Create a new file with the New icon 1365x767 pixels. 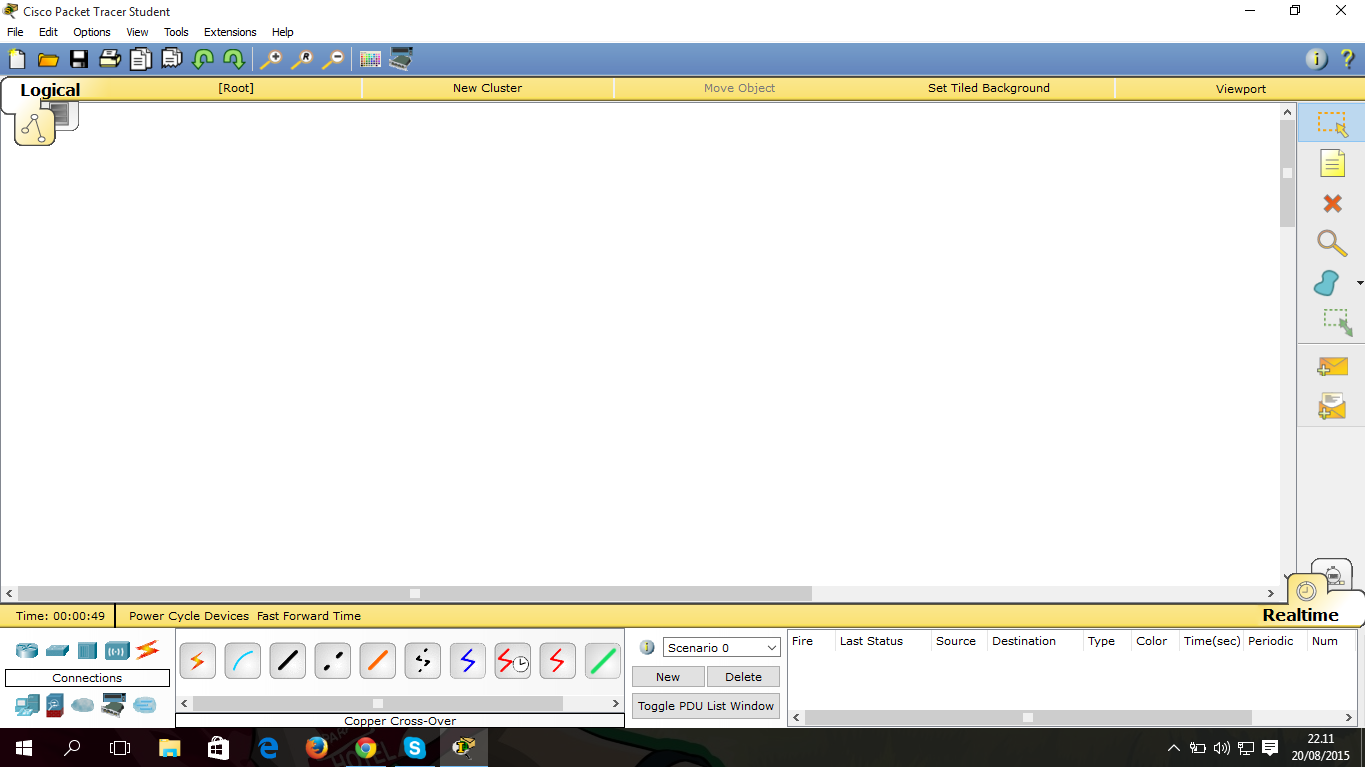point(17,59)
